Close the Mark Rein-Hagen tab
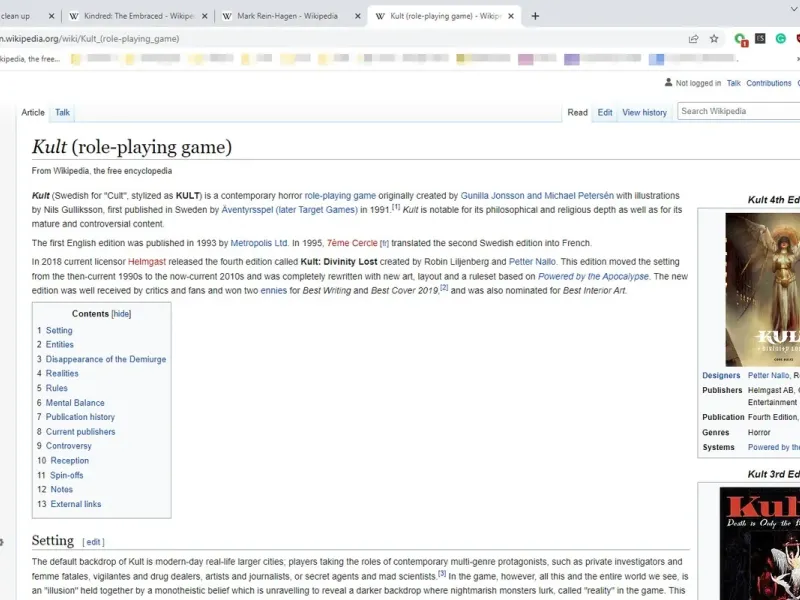The height and width of the screenshot is (600, 800). [358, 16]
